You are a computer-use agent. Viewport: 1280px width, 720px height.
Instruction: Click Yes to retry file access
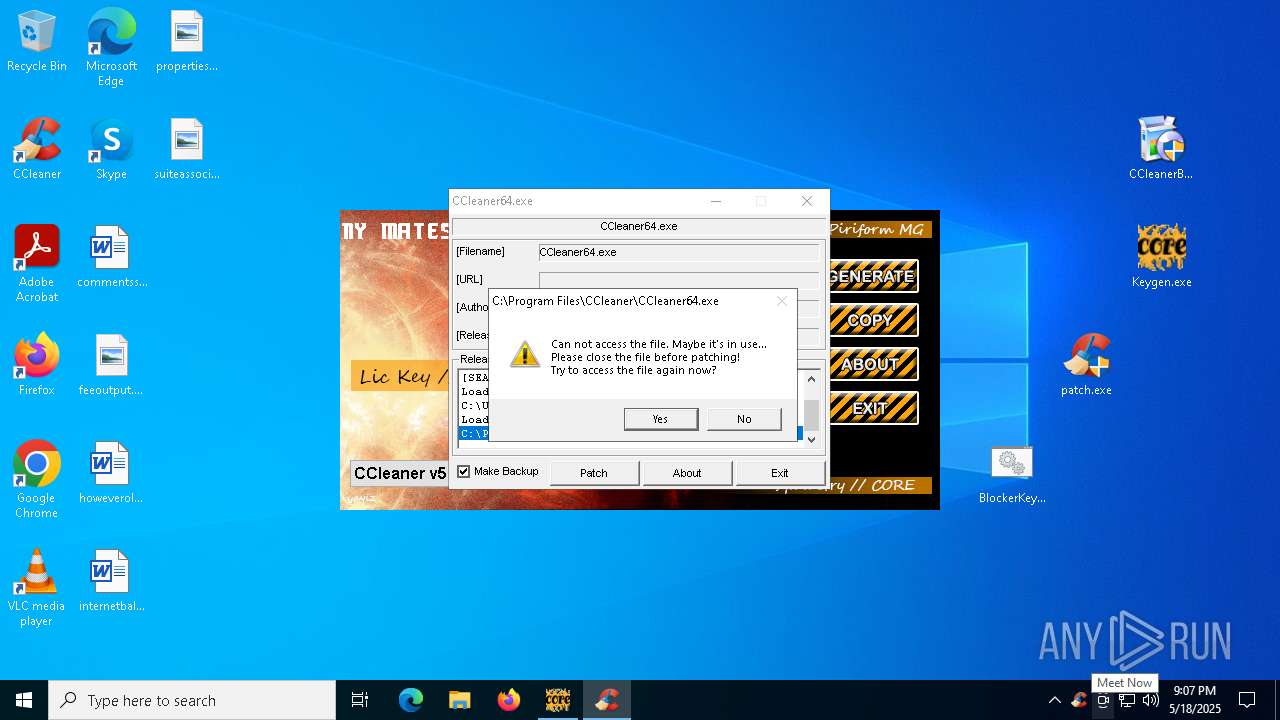661,419
